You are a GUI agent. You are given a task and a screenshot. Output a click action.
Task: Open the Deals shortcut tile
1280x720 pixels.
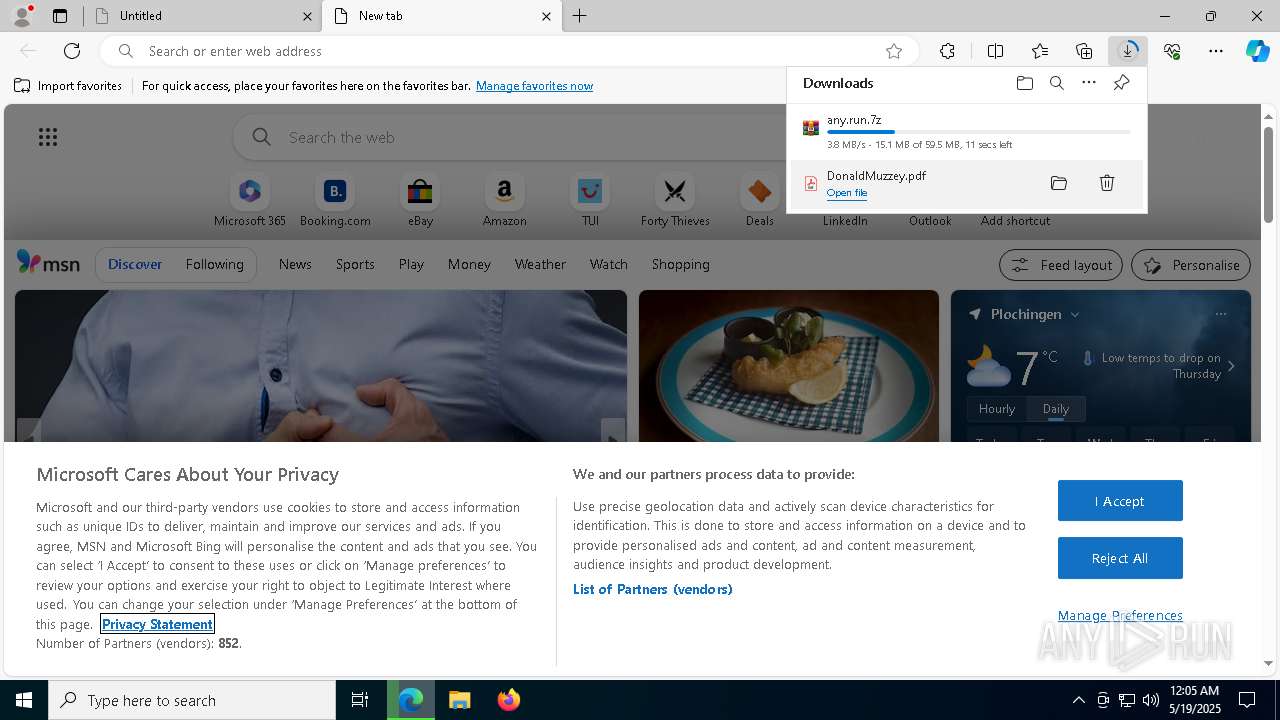click(760, 200)
